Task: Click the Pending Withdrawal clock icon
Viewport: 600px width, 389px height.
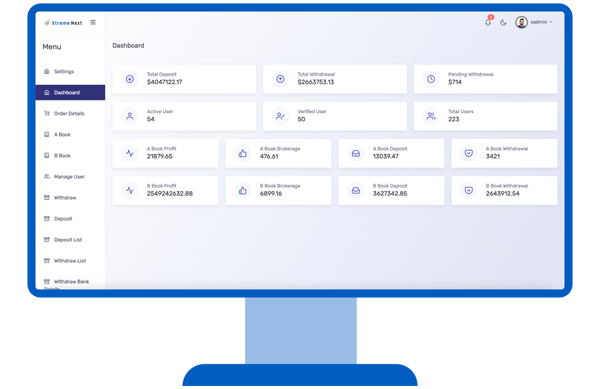Action: coord(431,79)
